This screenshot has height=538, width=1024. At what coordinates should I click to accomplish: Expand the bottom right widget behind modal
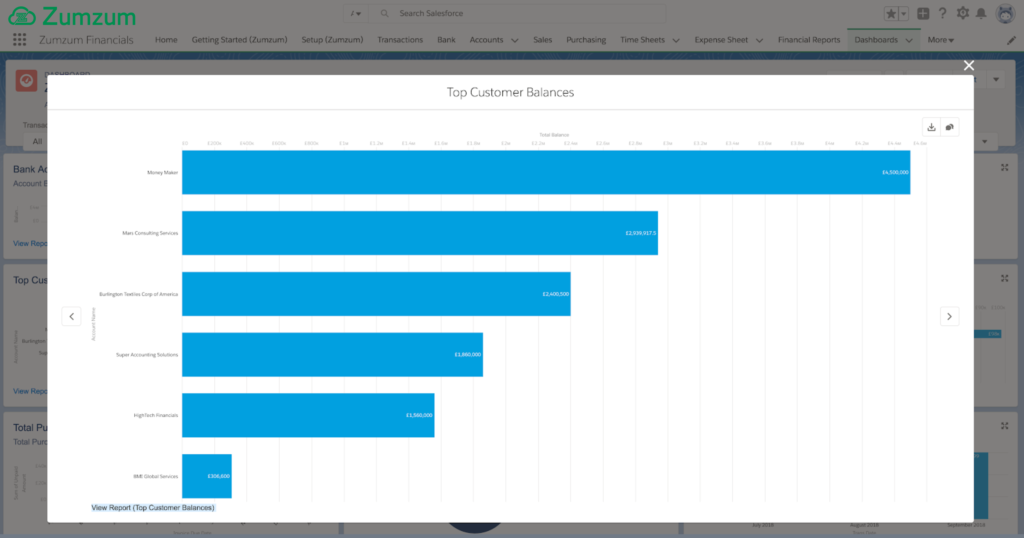pos(1004,426)
